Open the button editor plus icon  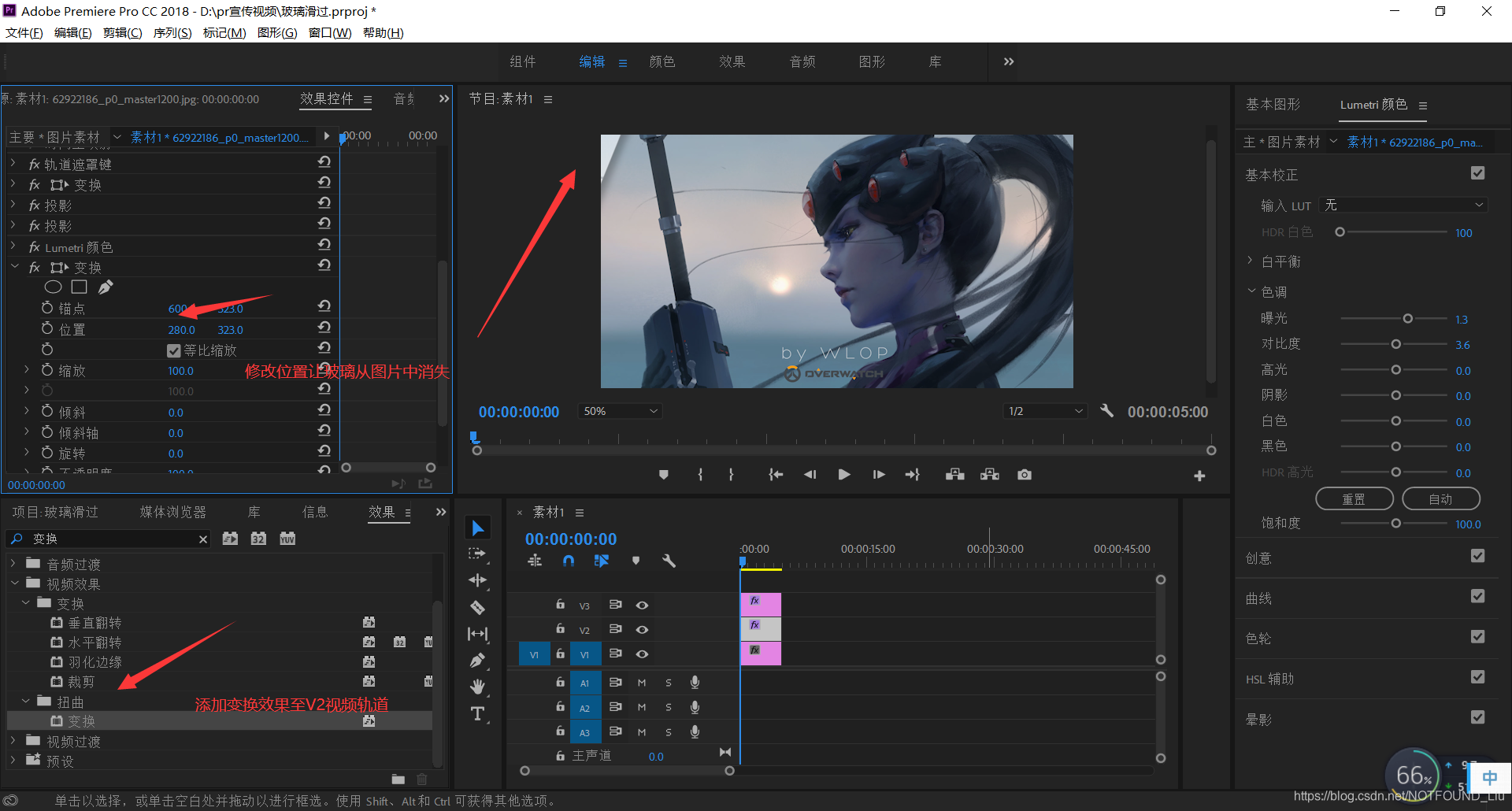(x=1199, y=476)
